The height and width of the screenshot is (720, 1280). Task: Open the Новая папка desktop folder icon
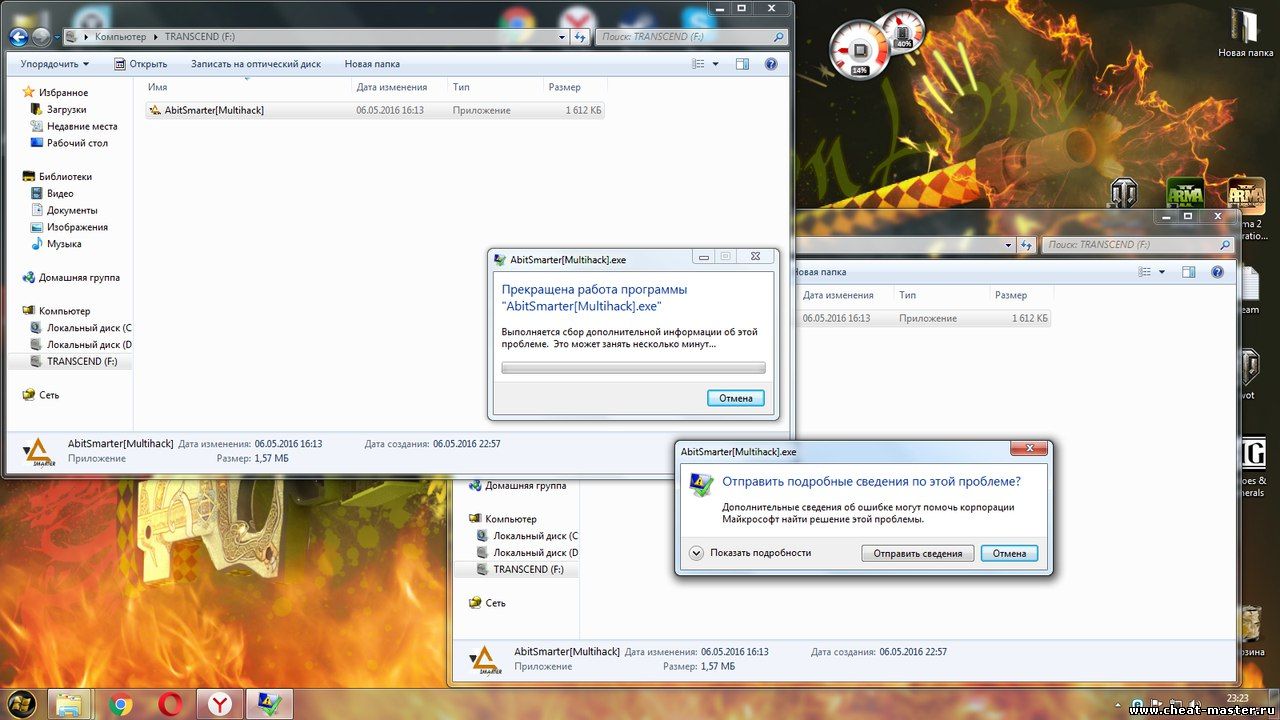1245,32
